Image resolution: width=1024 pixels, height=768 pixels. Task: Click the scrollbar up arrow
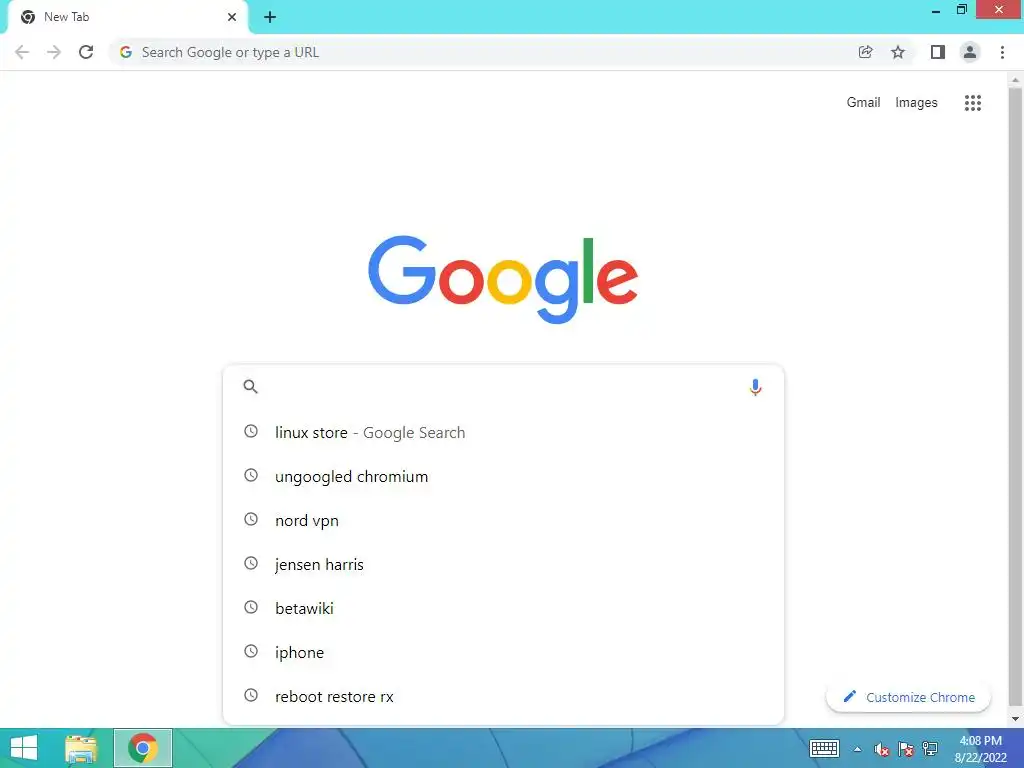point(1015,80)
